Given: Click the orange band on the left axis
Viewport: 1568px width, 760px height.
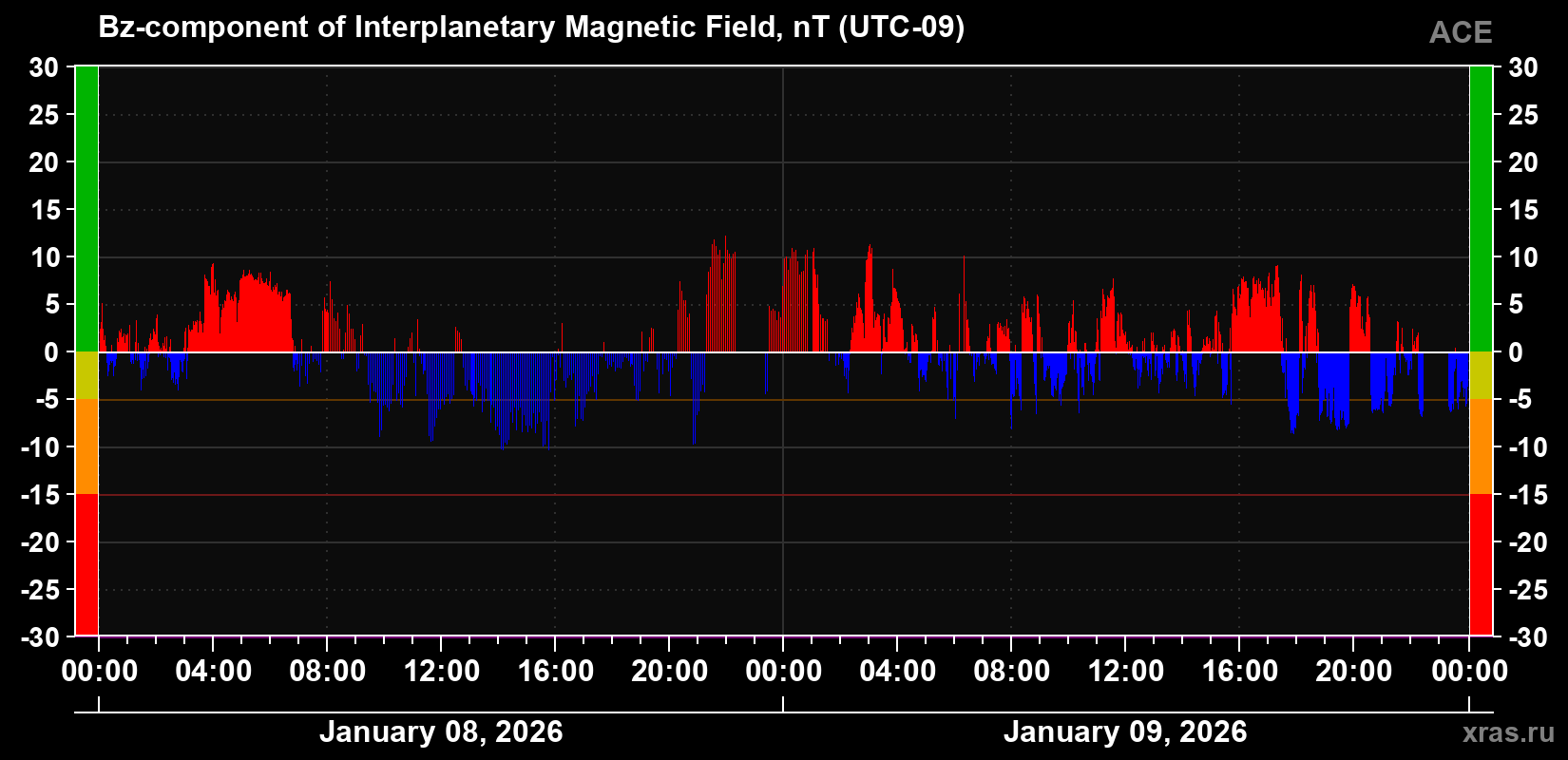Looking at the screenshot, I should [86, 446].
